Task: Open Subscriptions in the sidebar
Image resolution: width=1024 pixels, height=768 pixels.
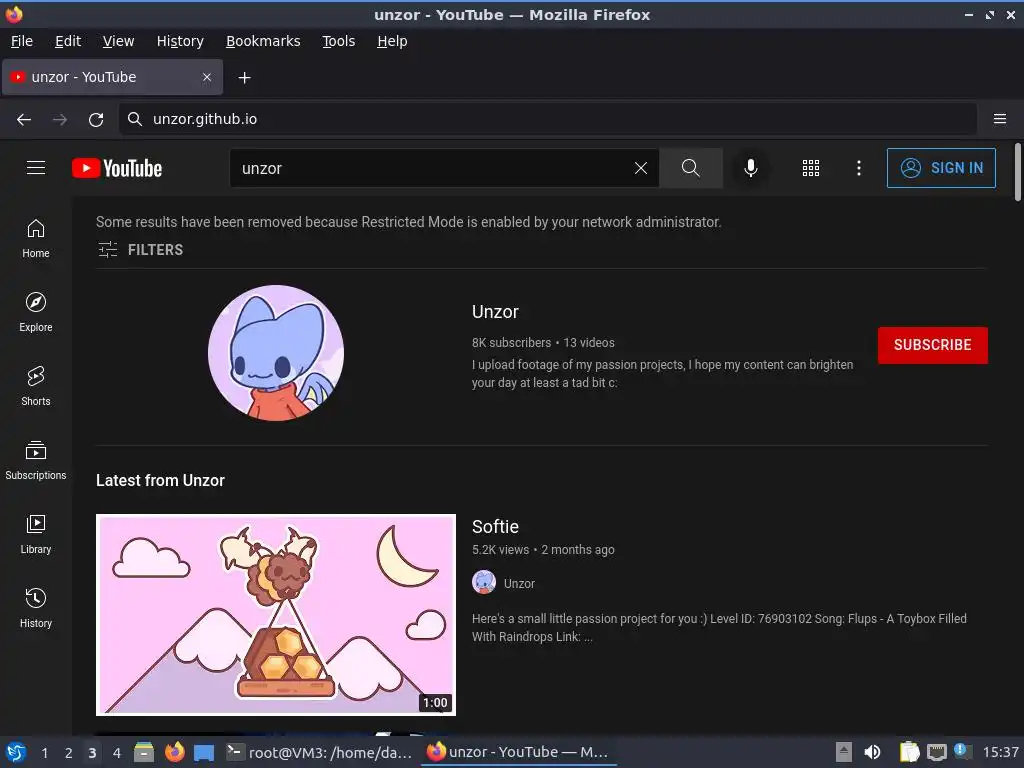Action: pos(36,460)
